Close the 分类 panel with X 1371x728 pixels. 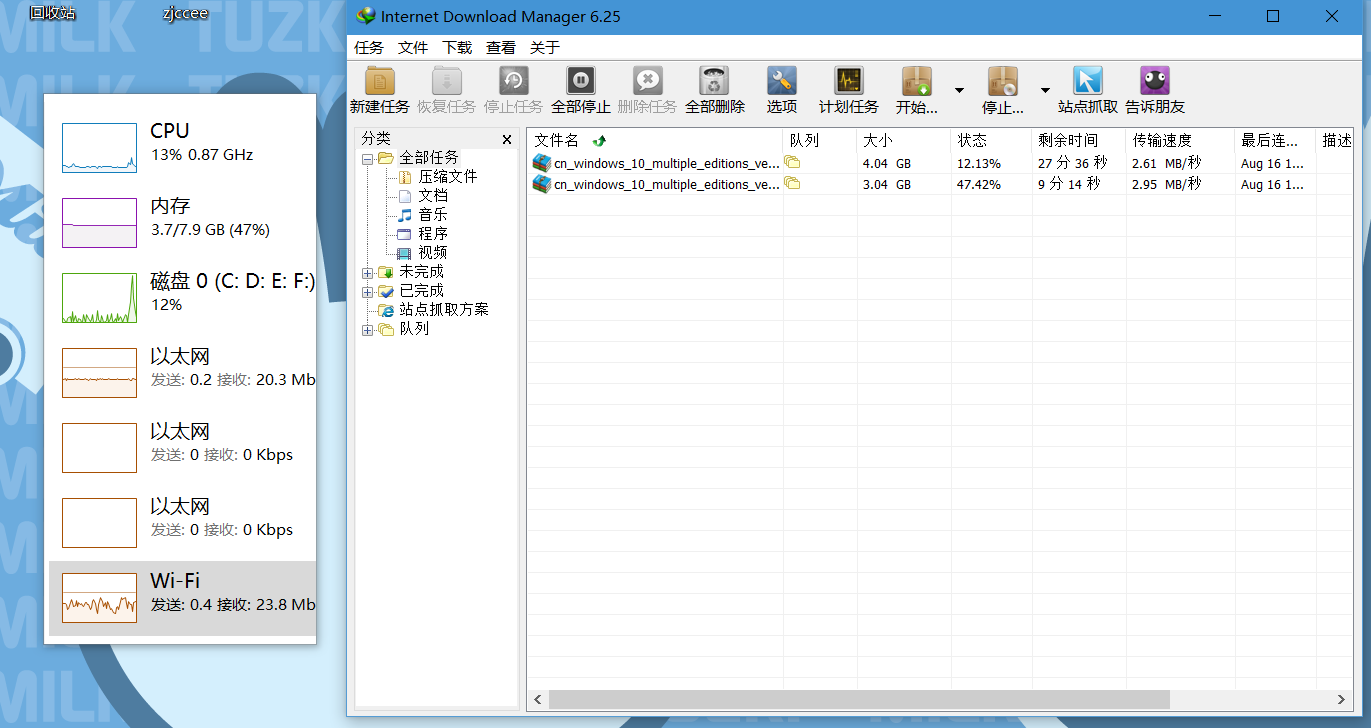(x=507, y=140)
